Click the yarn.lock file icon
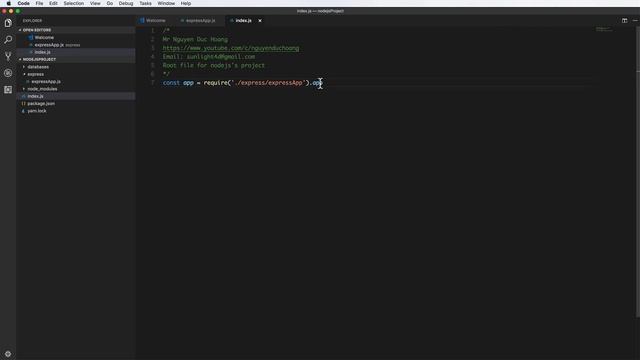640x360 pixels. pyautogui.click(x=23, y=111)
